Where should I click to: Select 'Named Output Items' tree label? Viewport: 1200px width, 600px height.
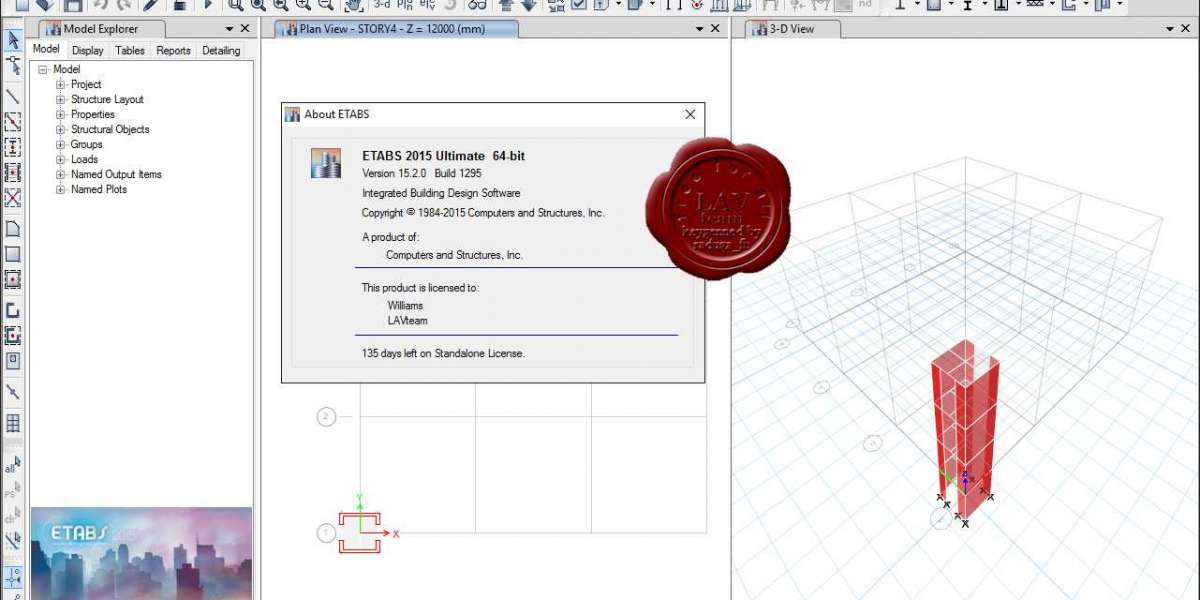tap(116, 175)
